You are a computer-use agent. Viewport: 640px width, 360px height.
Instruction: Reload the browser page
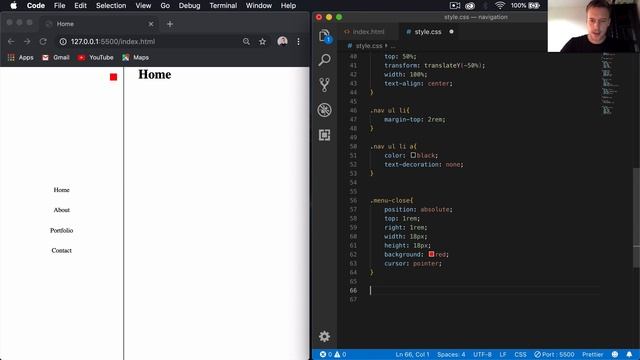coord(43,42)
